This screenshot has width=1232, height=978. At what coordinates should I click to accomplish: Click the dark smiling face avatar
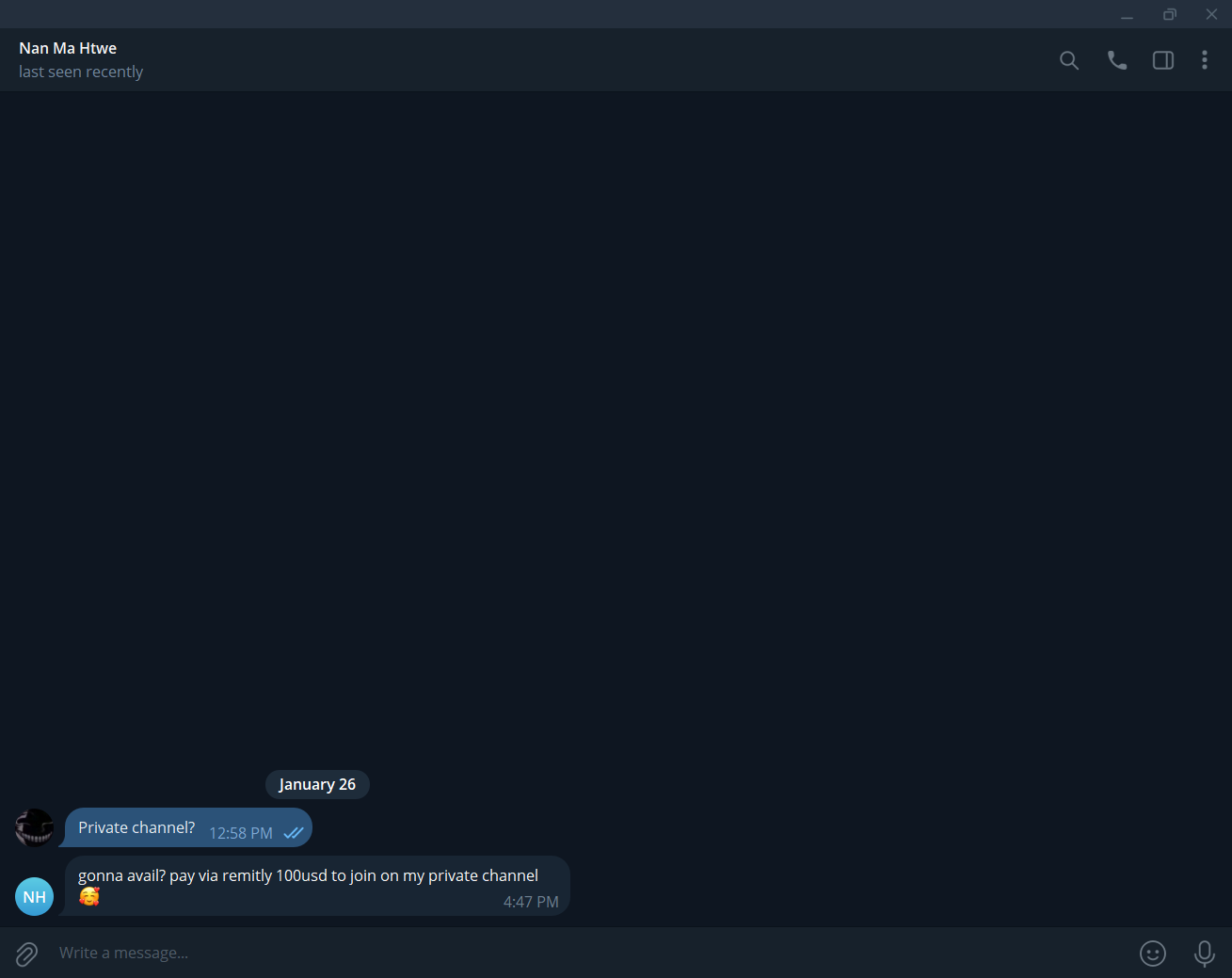point(35,827)
